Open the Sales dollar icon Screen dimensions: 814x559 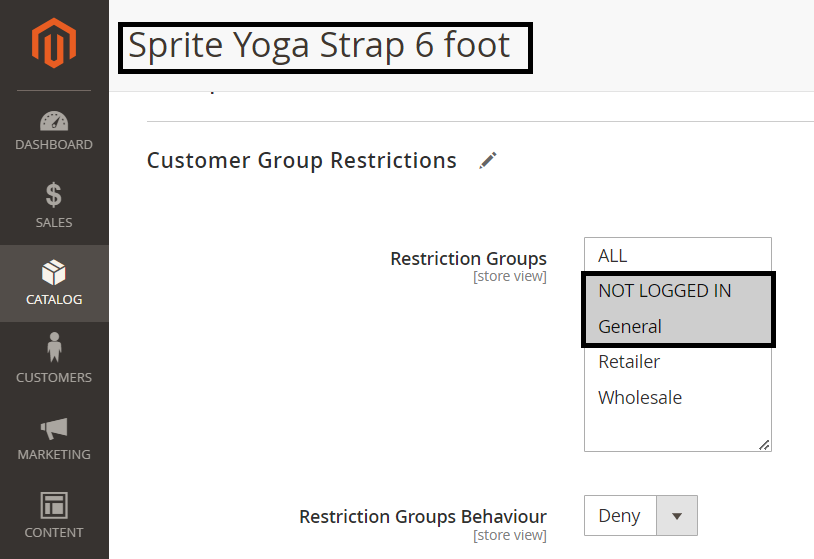click(54, 196)
